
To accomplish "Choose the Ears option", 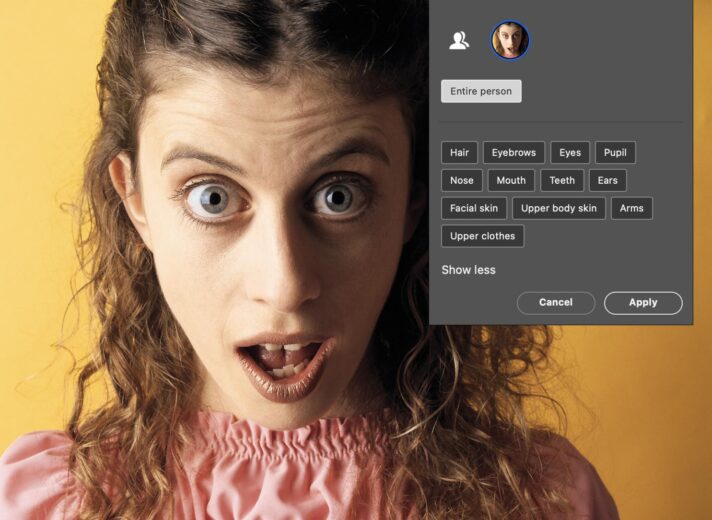I will (x=608, y=181).
